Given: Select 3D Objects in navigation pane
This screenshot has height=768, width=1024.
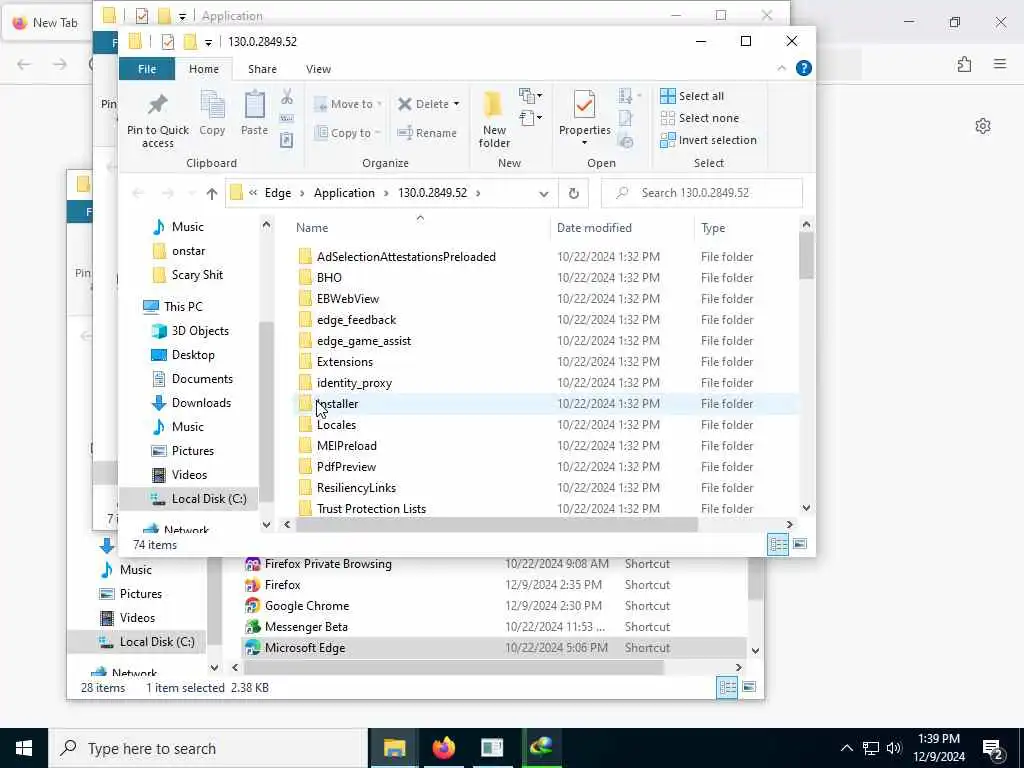Looking at the screenshot, I should 200,331.
